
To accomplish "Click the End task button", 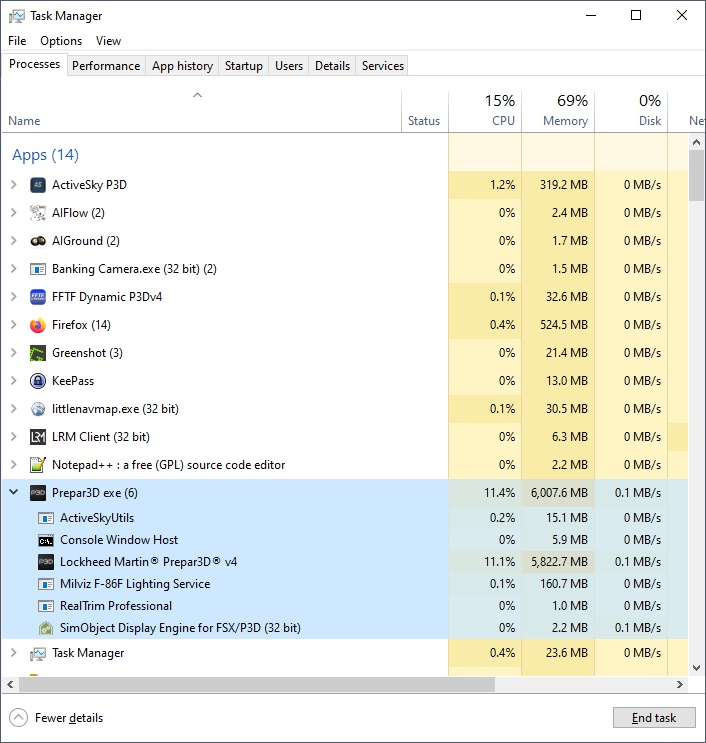I will (x=654, y=718).
